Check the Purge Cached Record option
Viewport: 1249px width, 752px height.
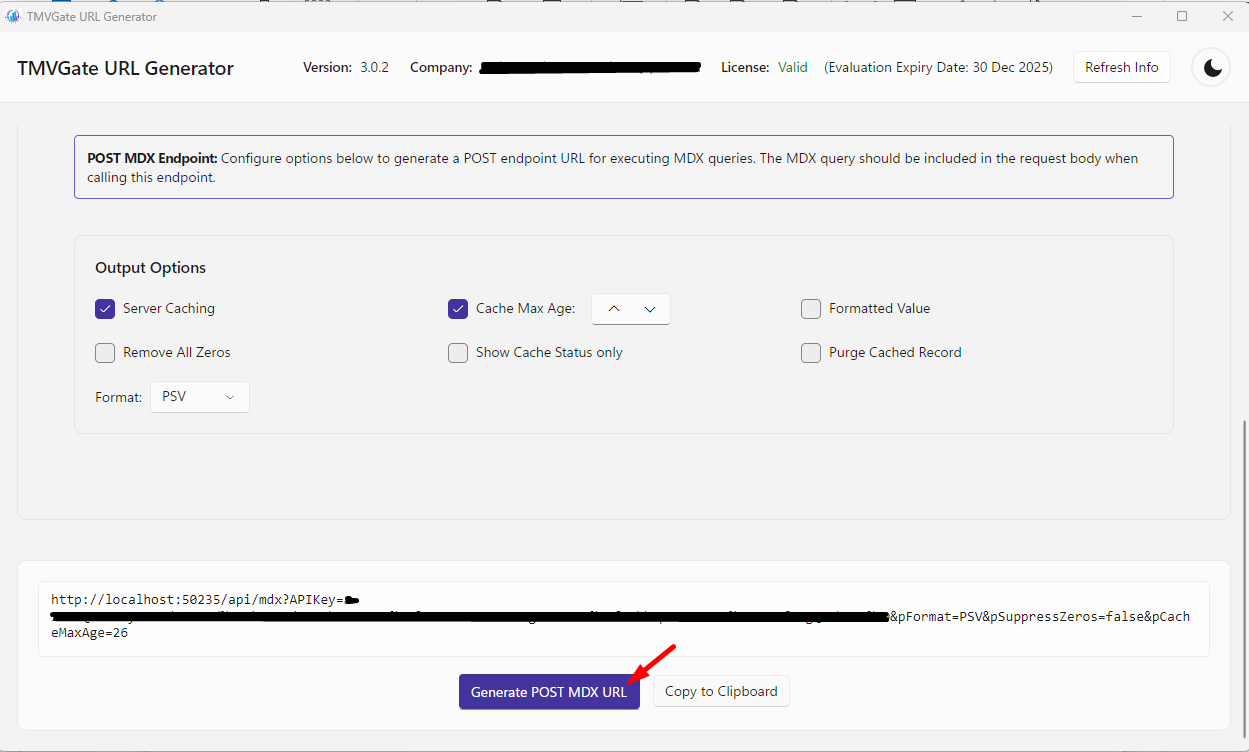click(x=811, y=353)
